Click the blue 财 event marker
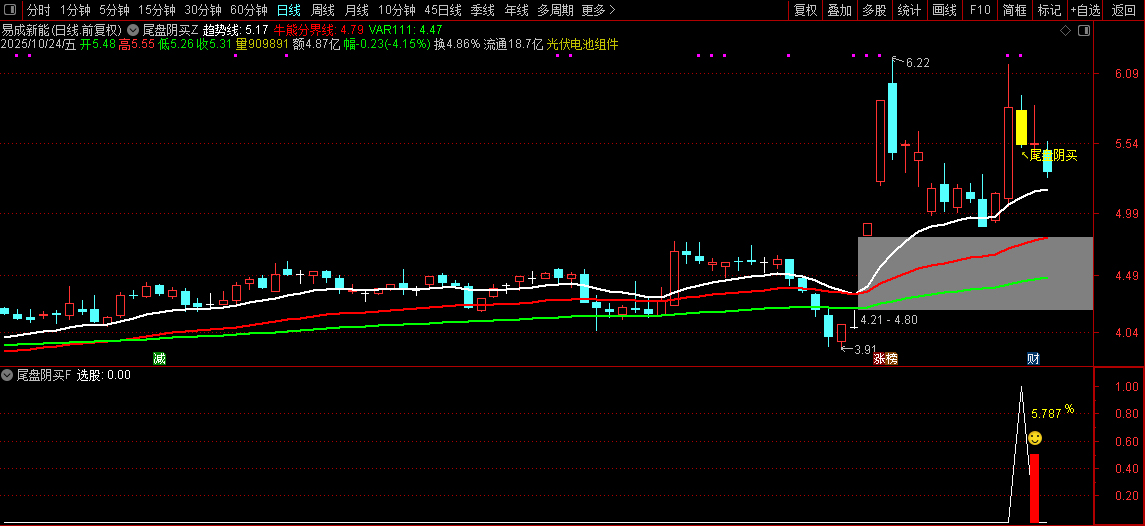 (1033, 358)
